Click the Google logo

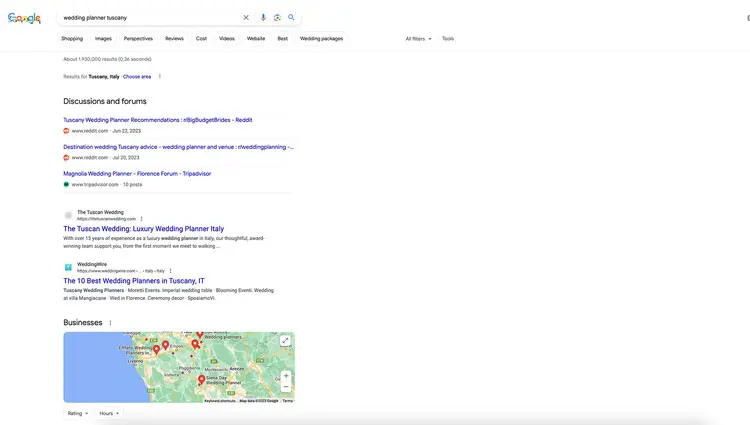[24, 18]
